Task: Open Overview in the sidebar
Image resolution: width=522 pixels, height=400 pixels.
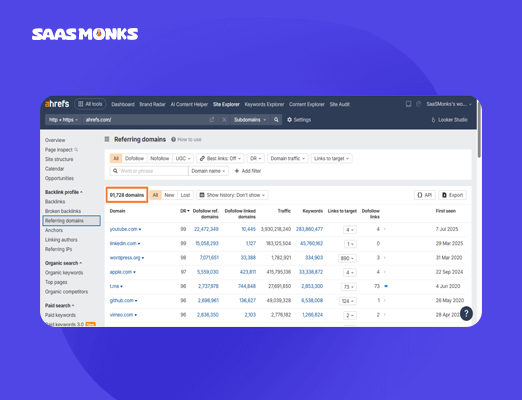Action: click(x=55, y=140)
